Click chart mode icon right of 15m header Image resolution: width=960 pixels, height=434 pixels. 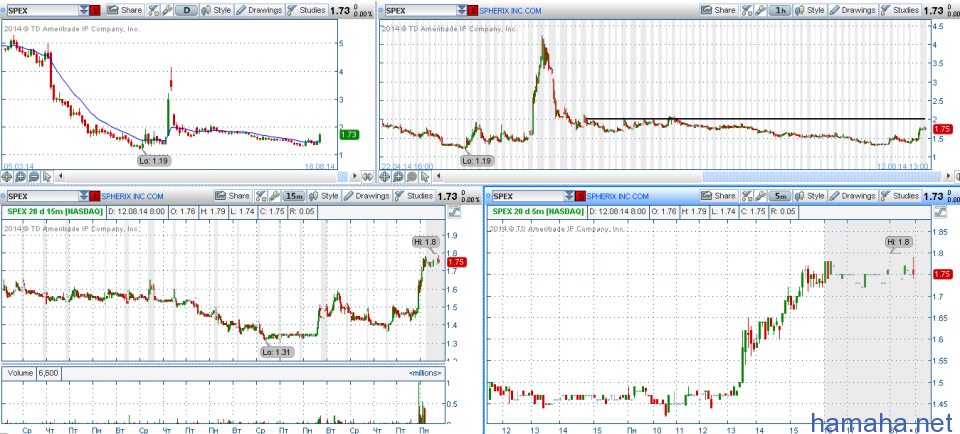pyautogui.click(x=454, y=211)
